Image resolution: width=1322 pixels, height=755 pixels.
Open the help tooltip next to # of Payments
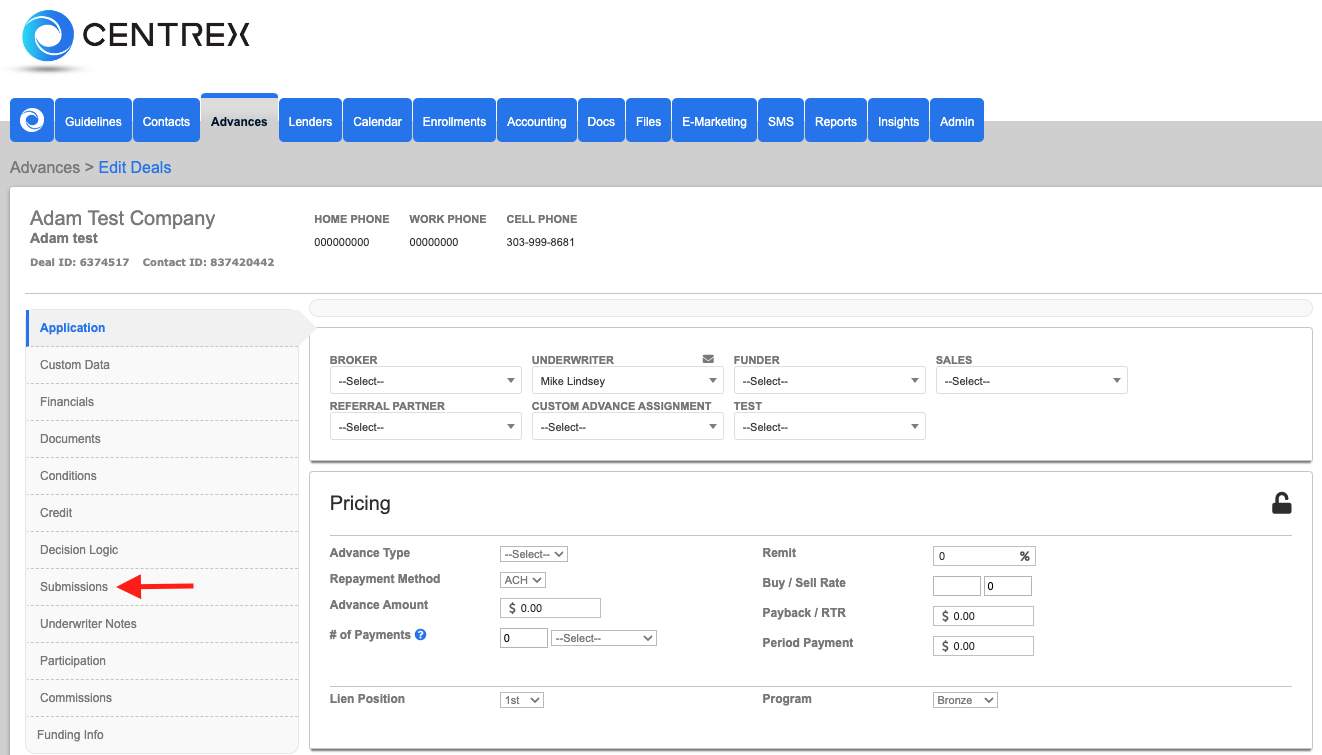(x=419, y=634)
